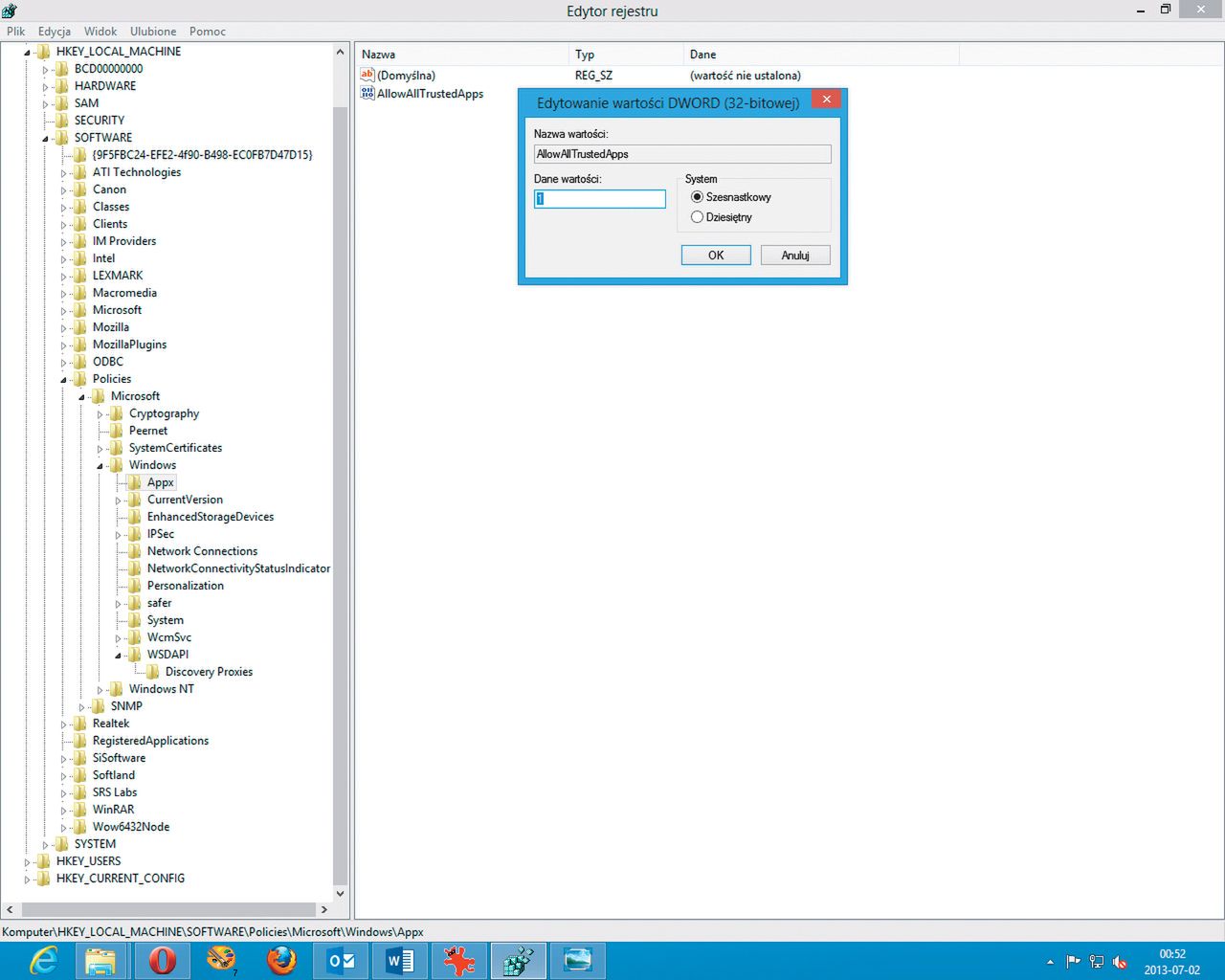
Task: Click the Policies folder icon
Action: (x=80, y=379)
